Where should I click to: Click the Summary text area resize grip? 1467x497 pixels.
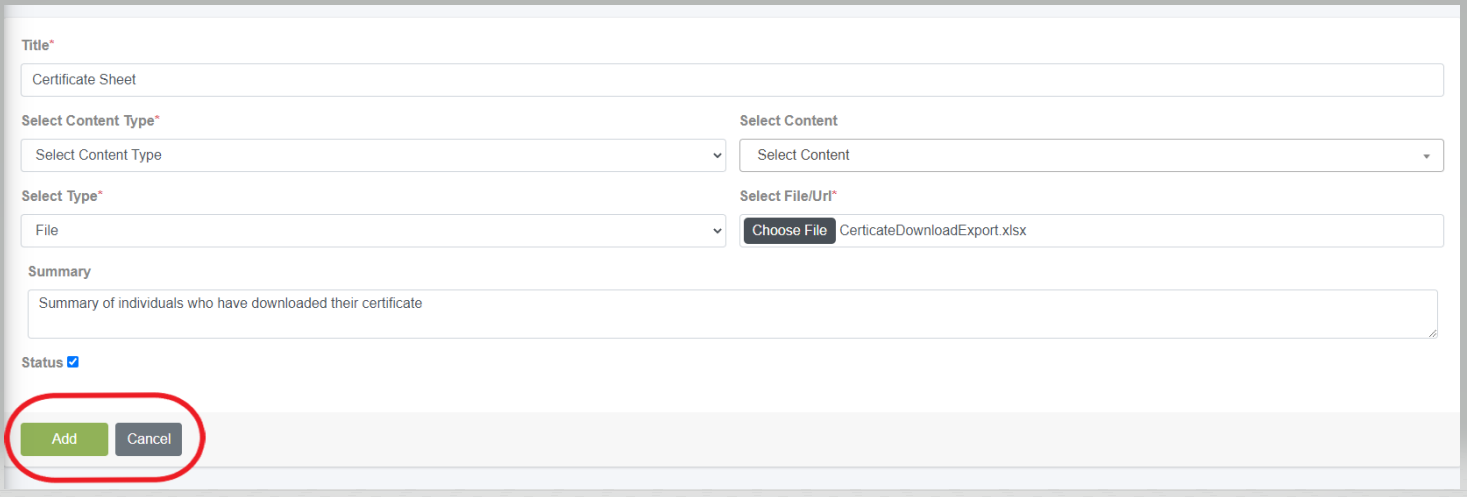coord(1432,332)
